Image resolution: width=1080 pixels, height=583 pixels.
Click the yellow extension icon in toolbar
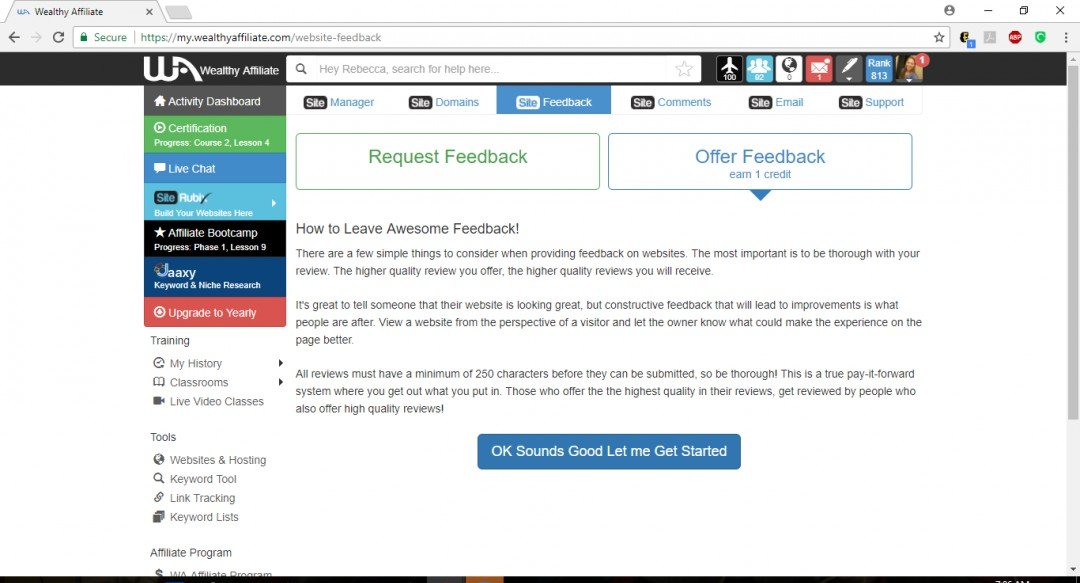click(966, 38)
